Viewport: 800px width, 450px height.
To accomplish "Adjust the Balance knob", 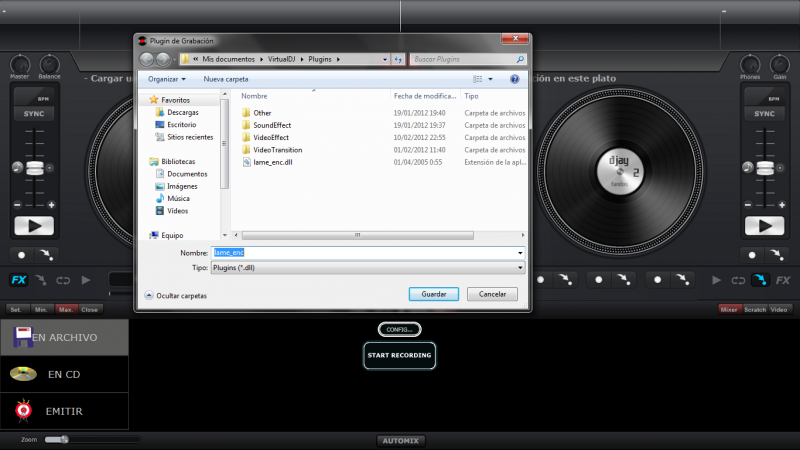I will 49,64.
